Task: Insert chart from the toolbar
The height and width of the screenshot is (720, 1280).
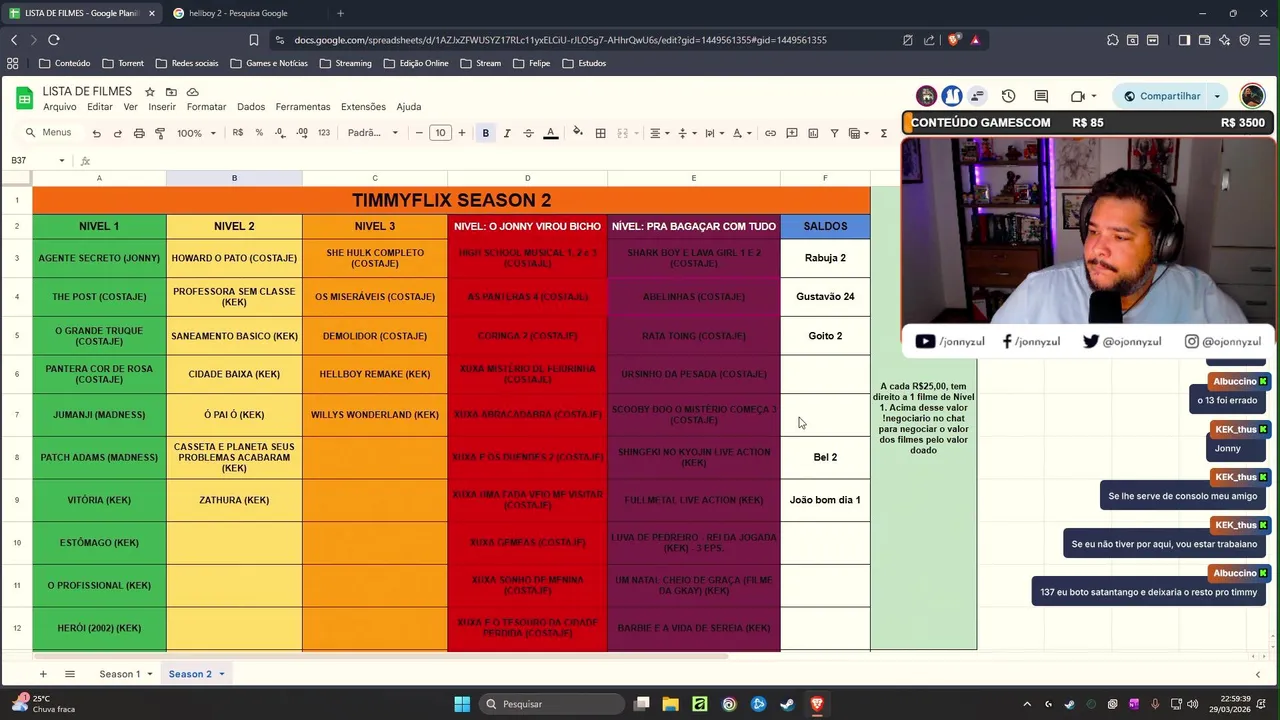Action: pyautogui.click(x=812, y=133)
